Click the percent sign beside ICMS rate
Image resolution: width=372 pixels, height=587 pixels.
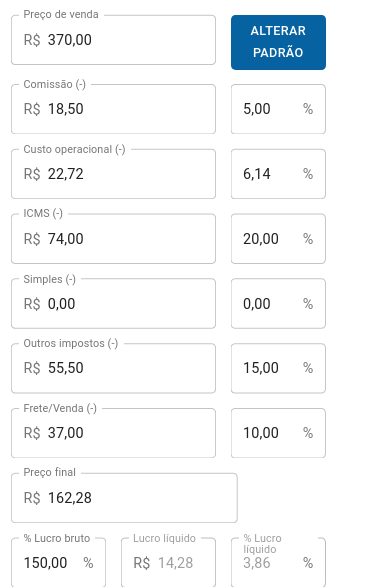pyautogui.click(x=308, y=238)
